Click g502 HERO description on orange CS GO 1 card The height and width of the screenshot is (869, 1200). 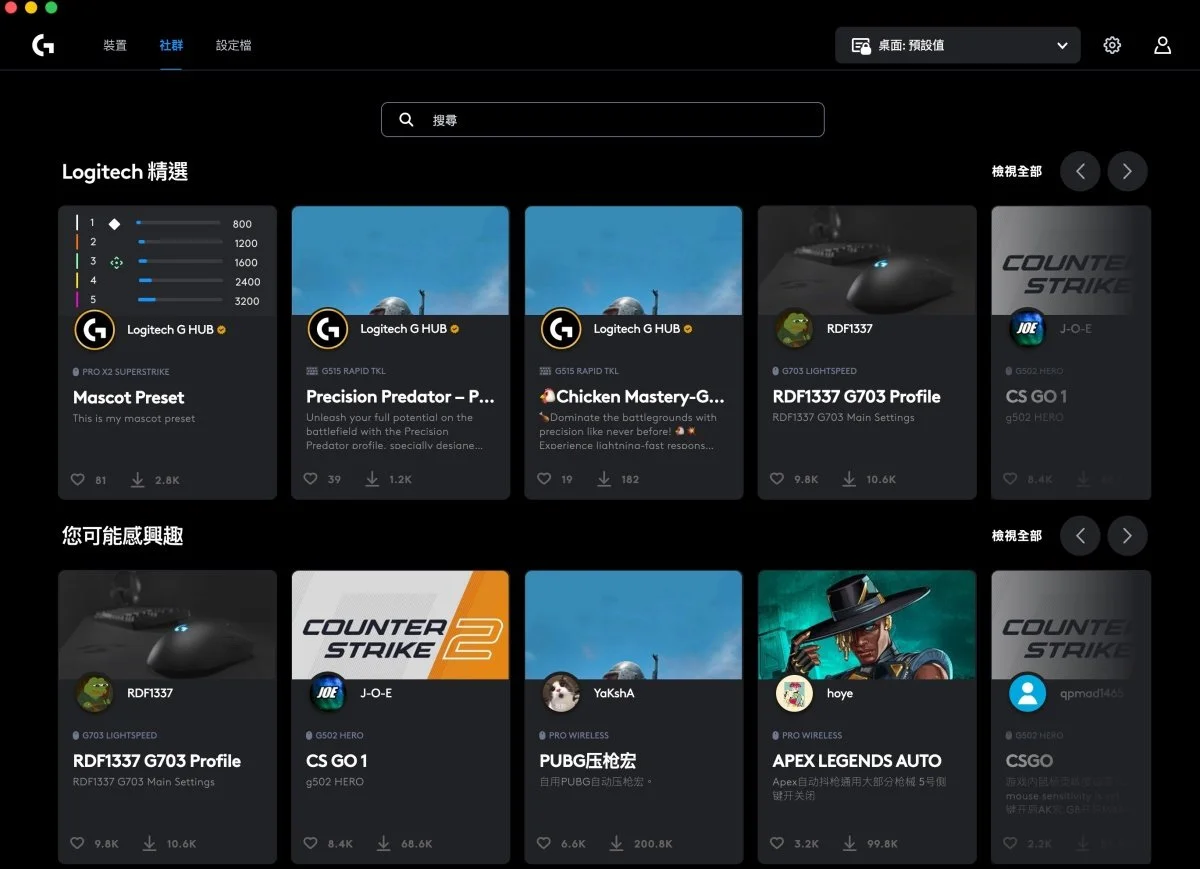tap(335, 782)
